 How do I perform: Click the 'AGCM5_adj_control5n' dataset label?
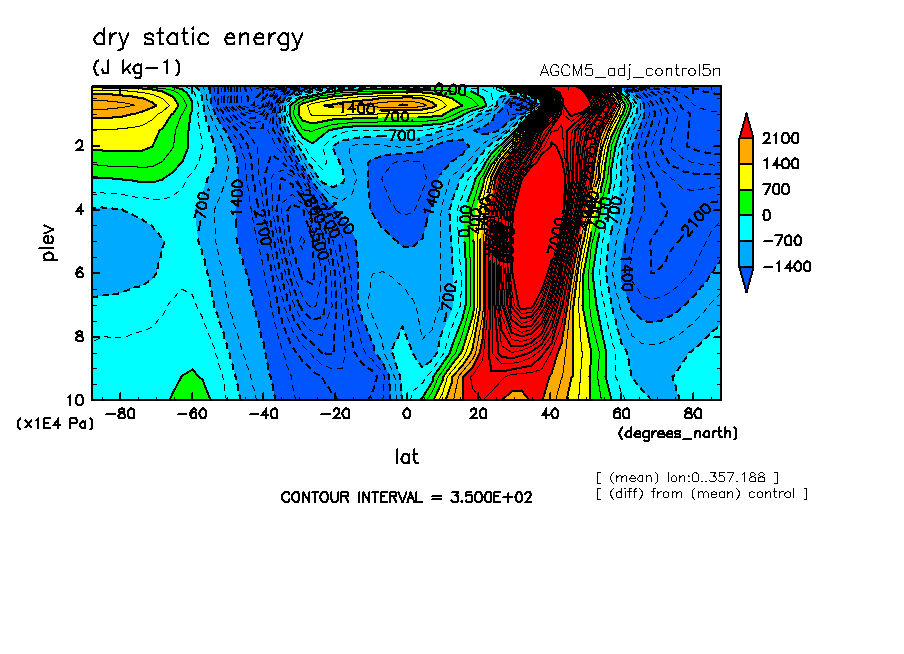(630, 71)
